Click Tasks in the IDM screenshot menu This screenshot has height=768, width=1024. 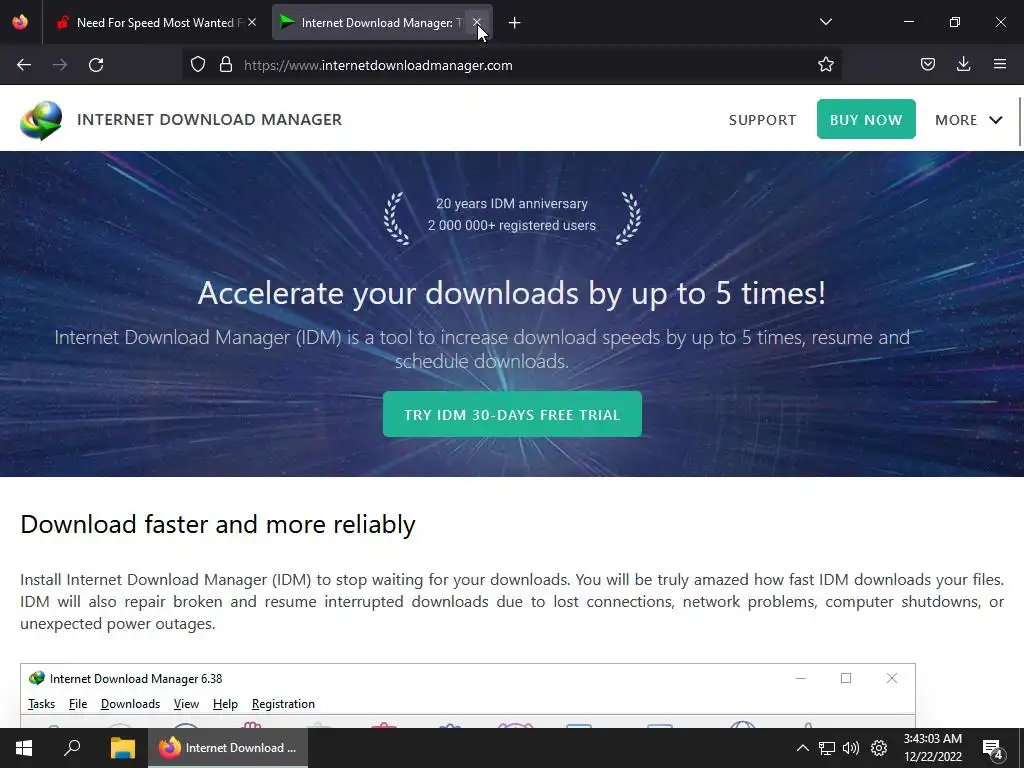pos(41,703)
